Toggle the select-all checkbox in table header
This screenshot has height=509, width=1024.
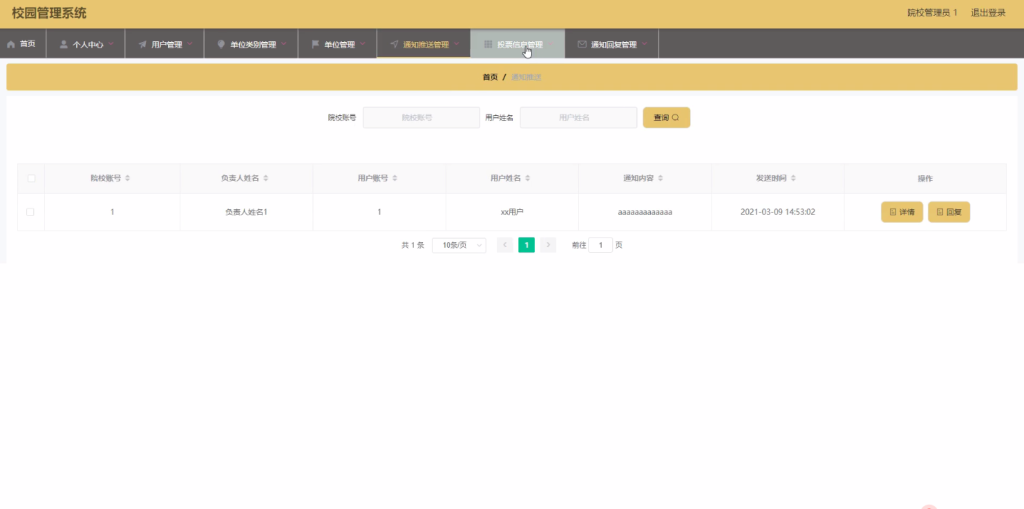click(x=31, y=178)
